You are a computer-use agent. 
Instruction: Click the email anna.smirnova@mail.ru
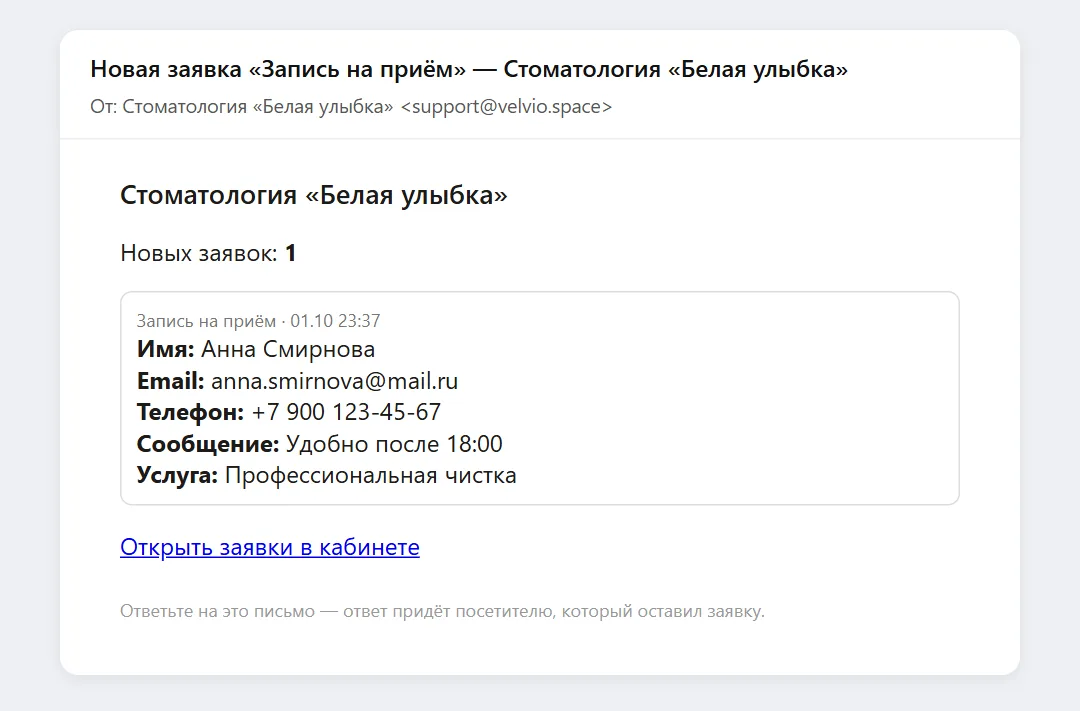(x=334, y=381)
